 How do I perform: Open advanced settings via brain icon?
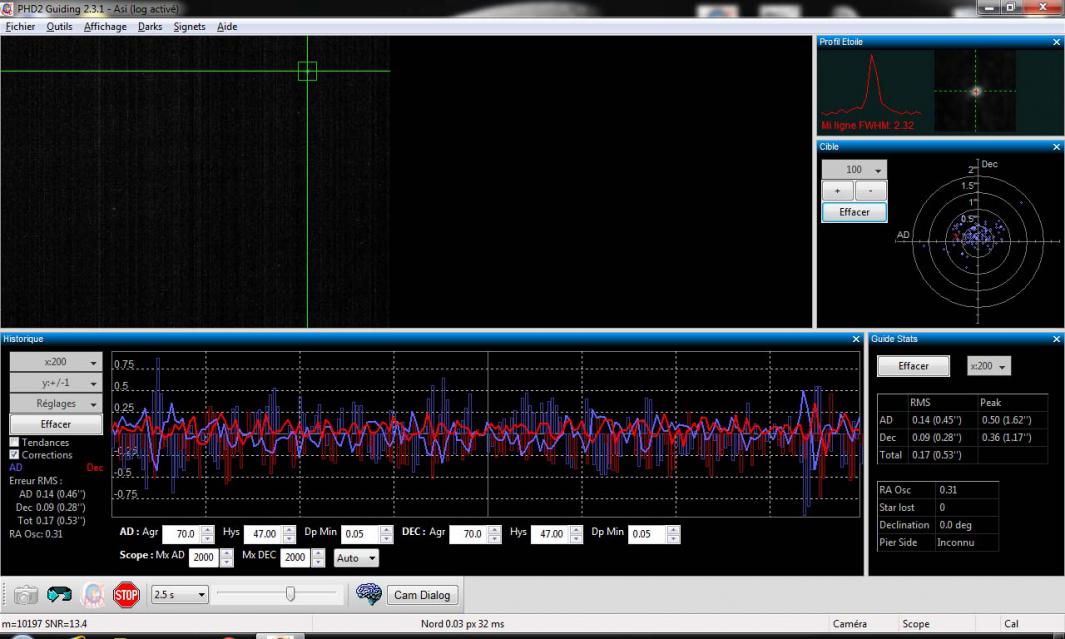coord(369,595)
